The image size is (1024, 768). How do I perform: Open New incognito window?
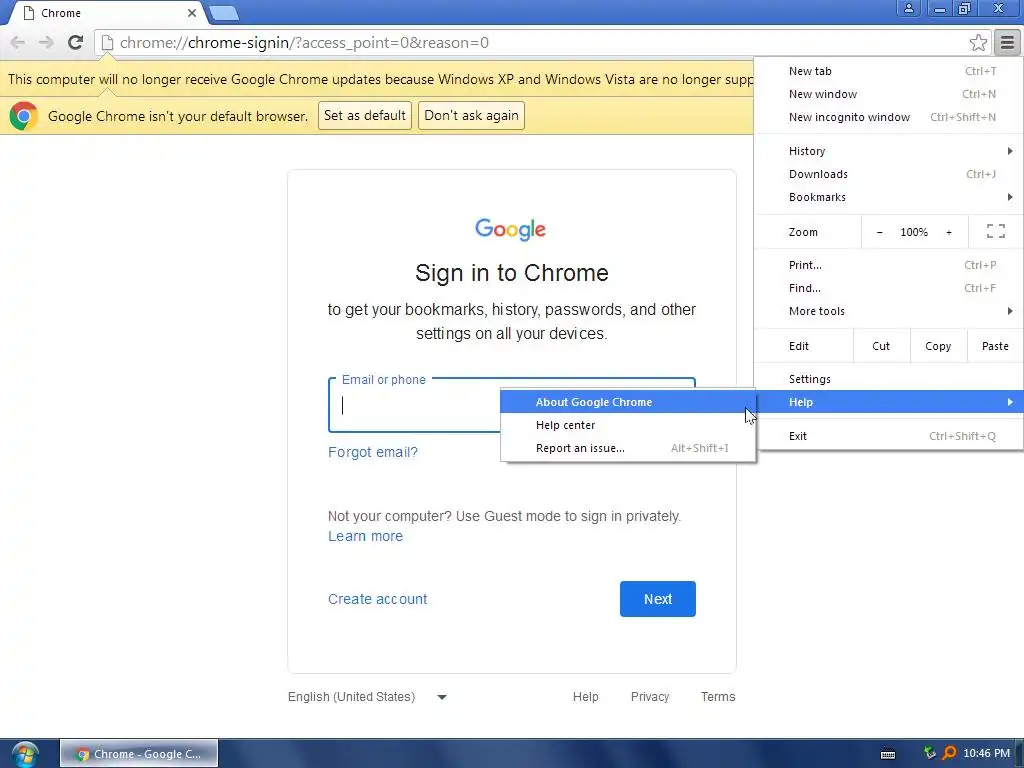[x=888, y=117]
